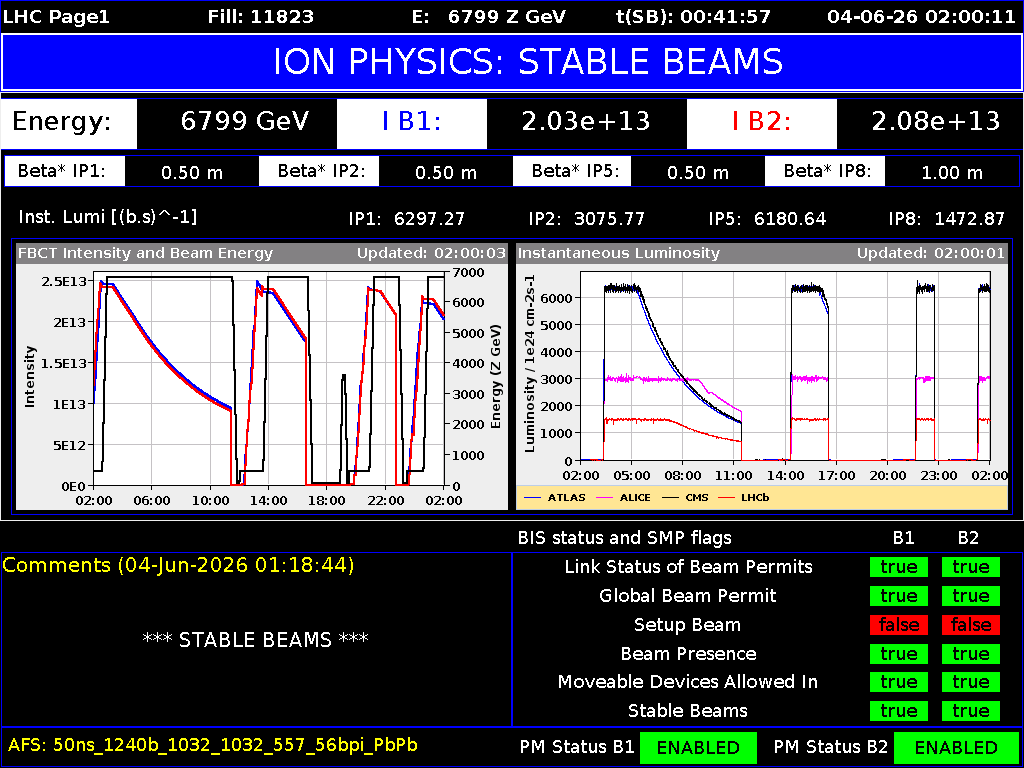Viewport: 1024px width, 768px height.
Task: Click the t(SB): 00:41:57 timer
Action: click(x=694, y=17)
